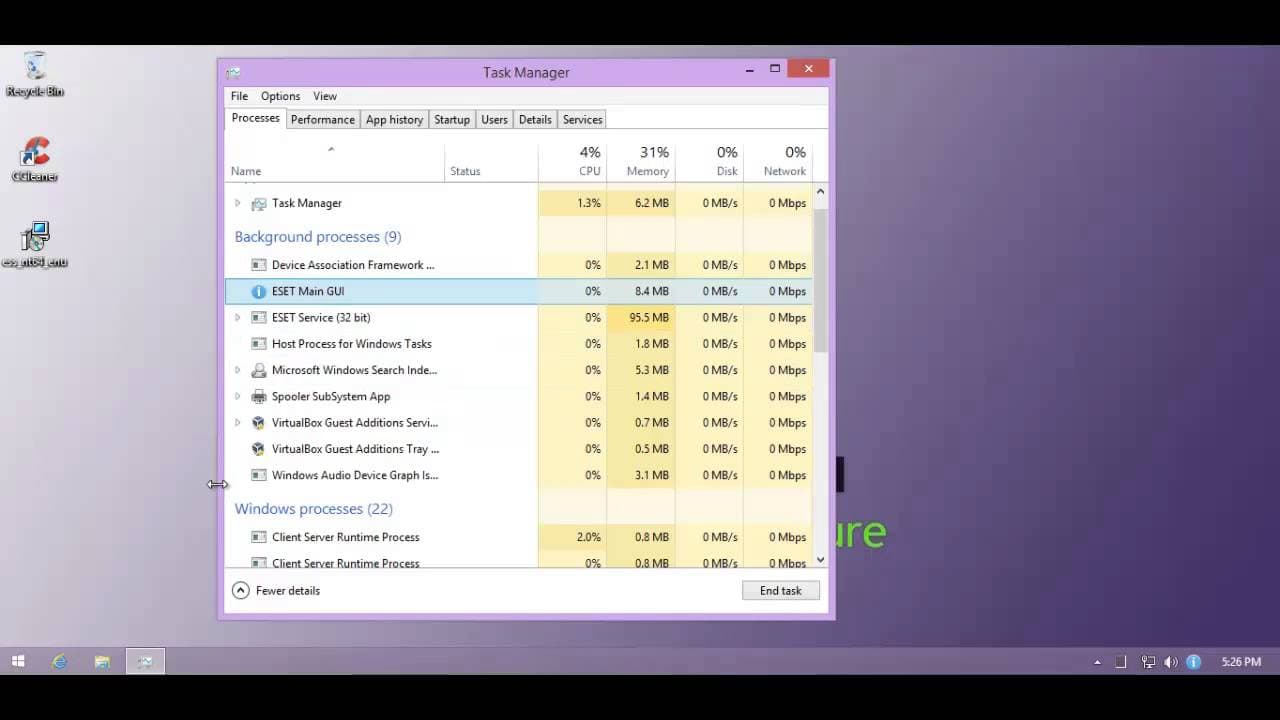Click the Device Association Framework process icon
This screenshot has width=1280, height=720.
coord(258,265)
